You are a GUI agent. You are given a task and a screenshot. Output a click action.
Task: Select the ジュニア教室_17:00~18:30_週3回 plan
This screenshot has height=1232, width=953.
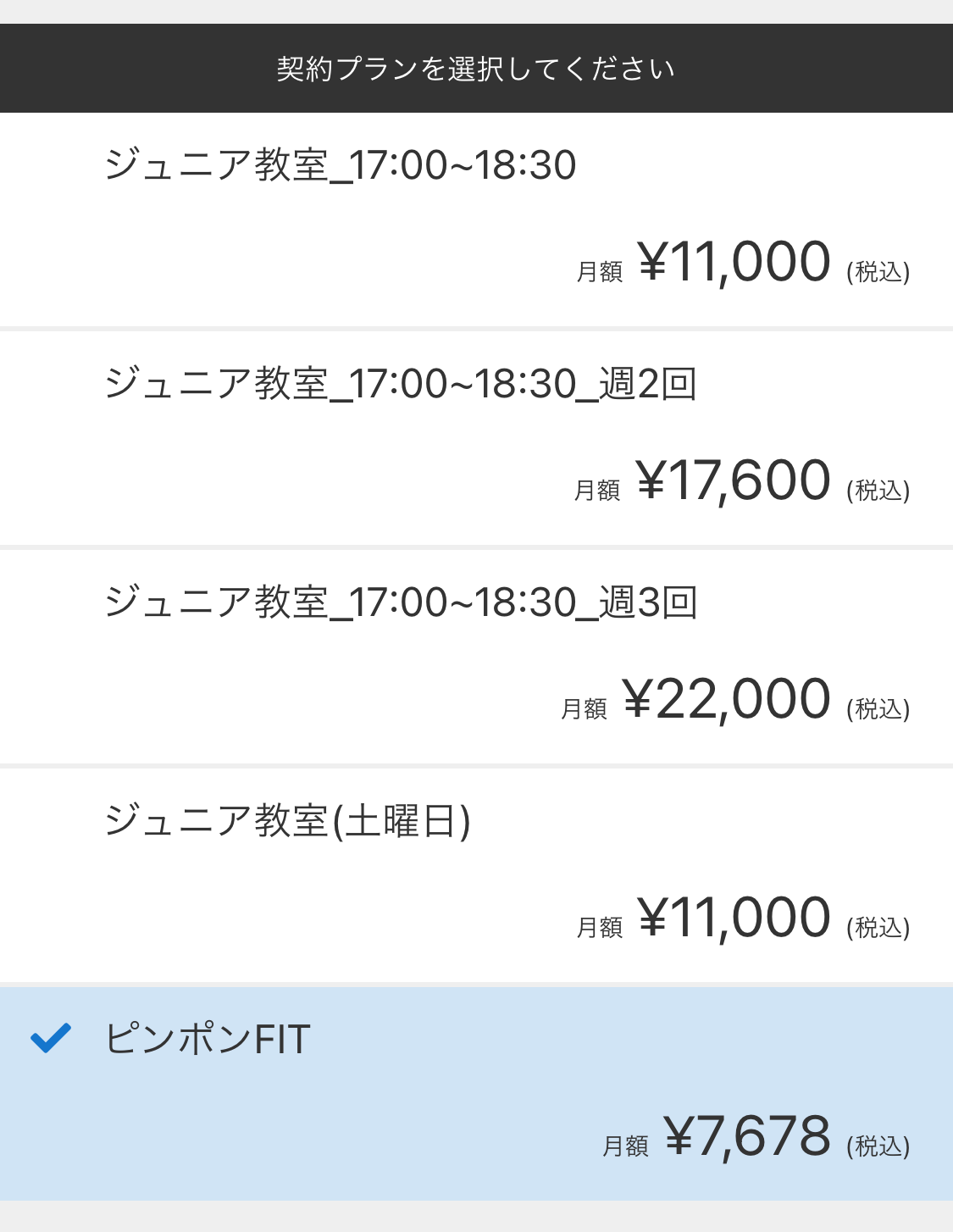pos(476,657)
